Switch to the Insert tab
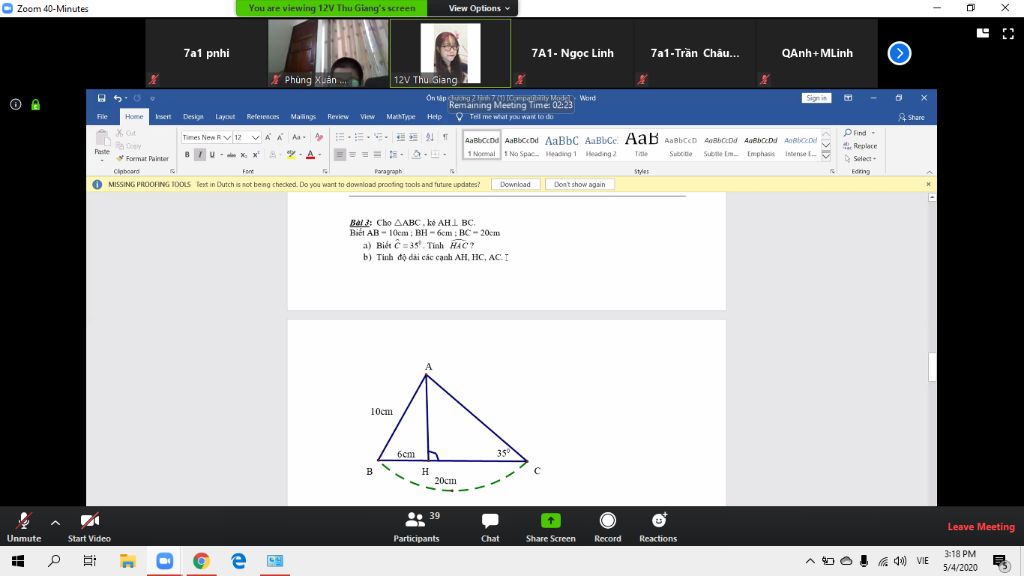The image size is (1024, 576). (163, 117)
